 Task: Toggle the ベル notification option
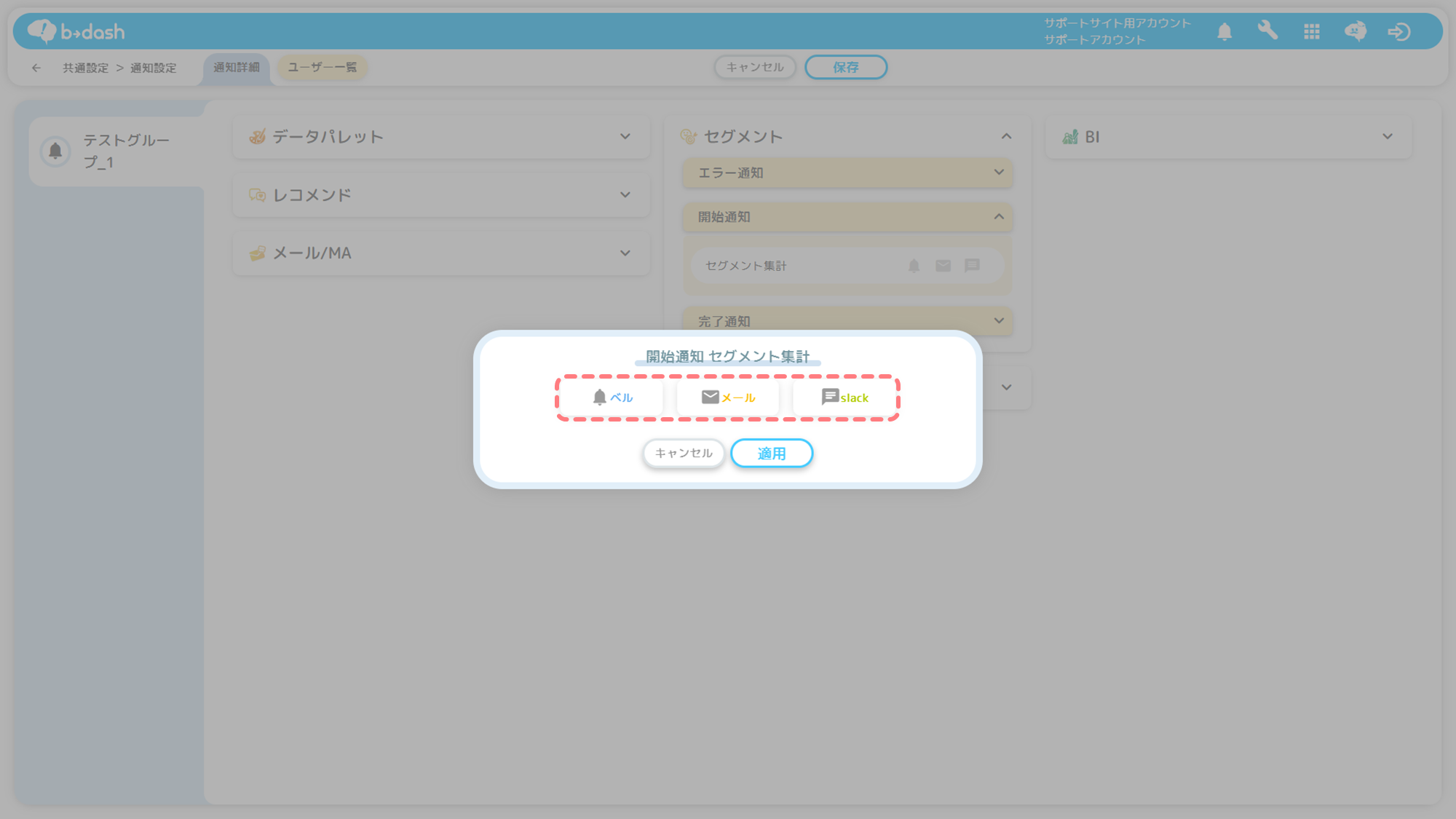(x=612, y=397)
